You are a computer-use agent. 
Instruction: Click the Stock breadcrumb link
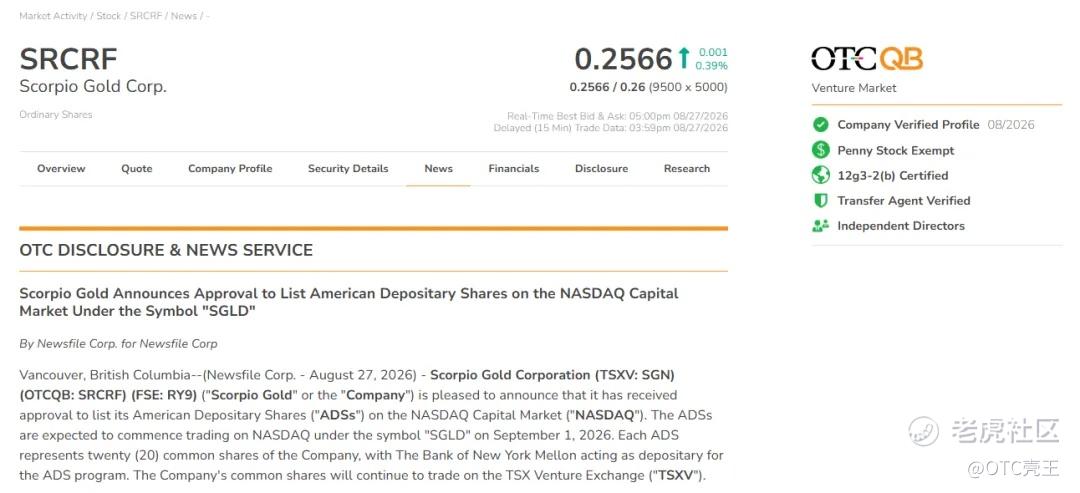pos(108,16)
